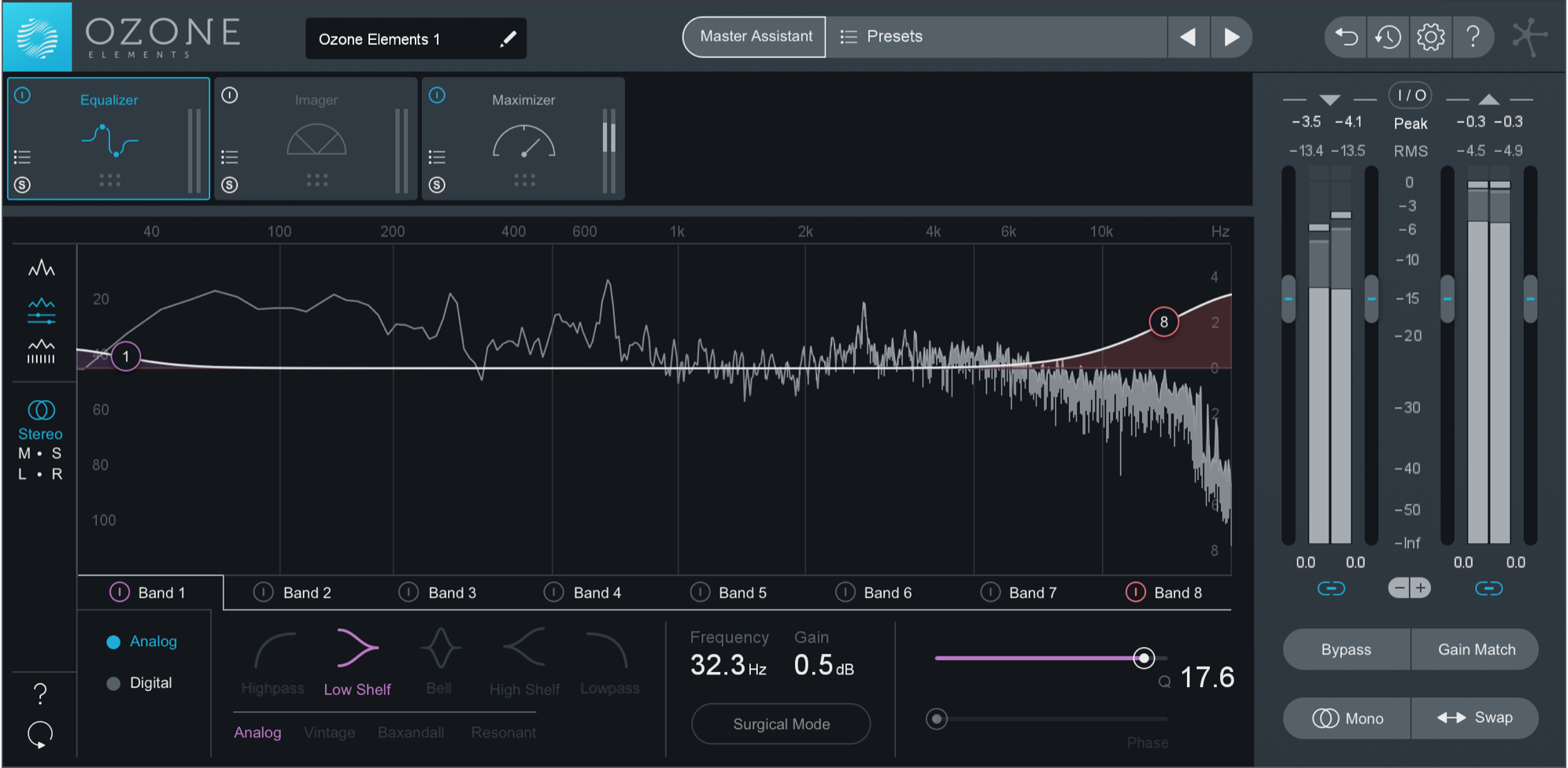
Task: Click the Mono button
Action: click(x=1347, y=718)
